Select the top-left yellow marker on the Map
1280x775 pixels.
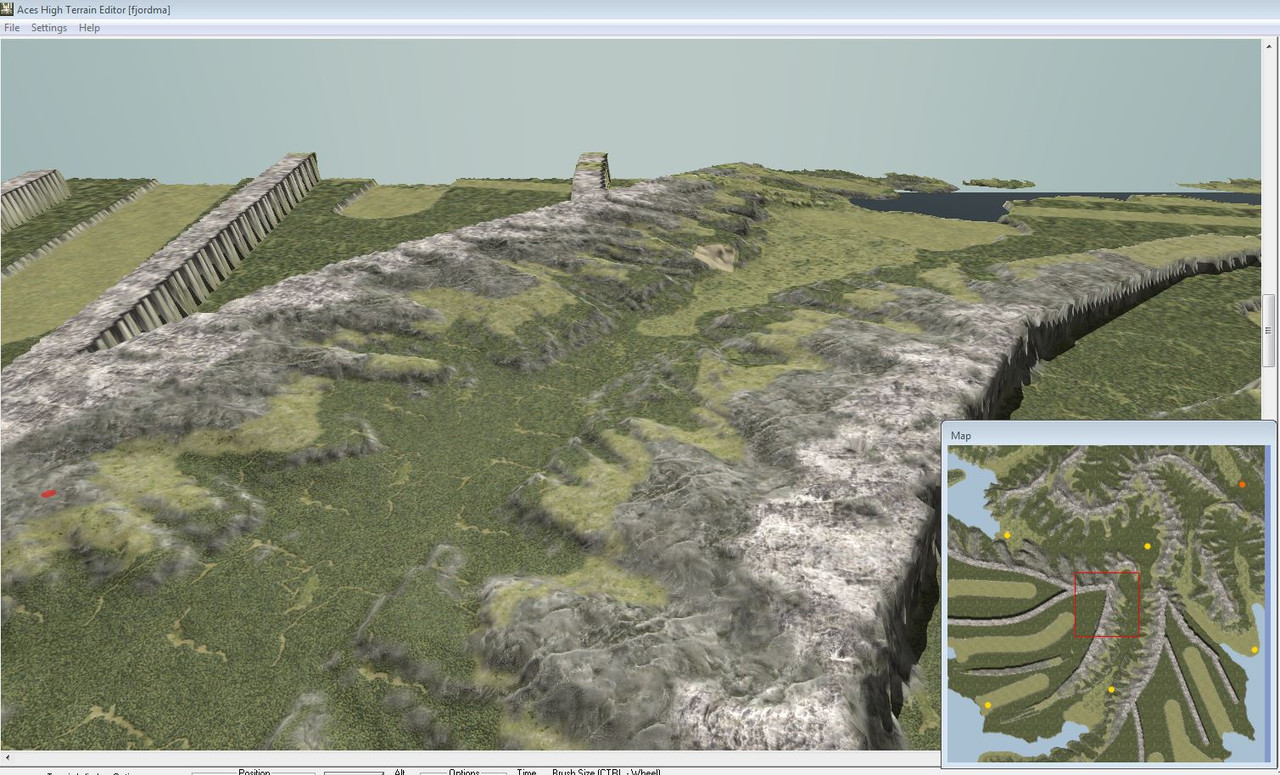1007,535
